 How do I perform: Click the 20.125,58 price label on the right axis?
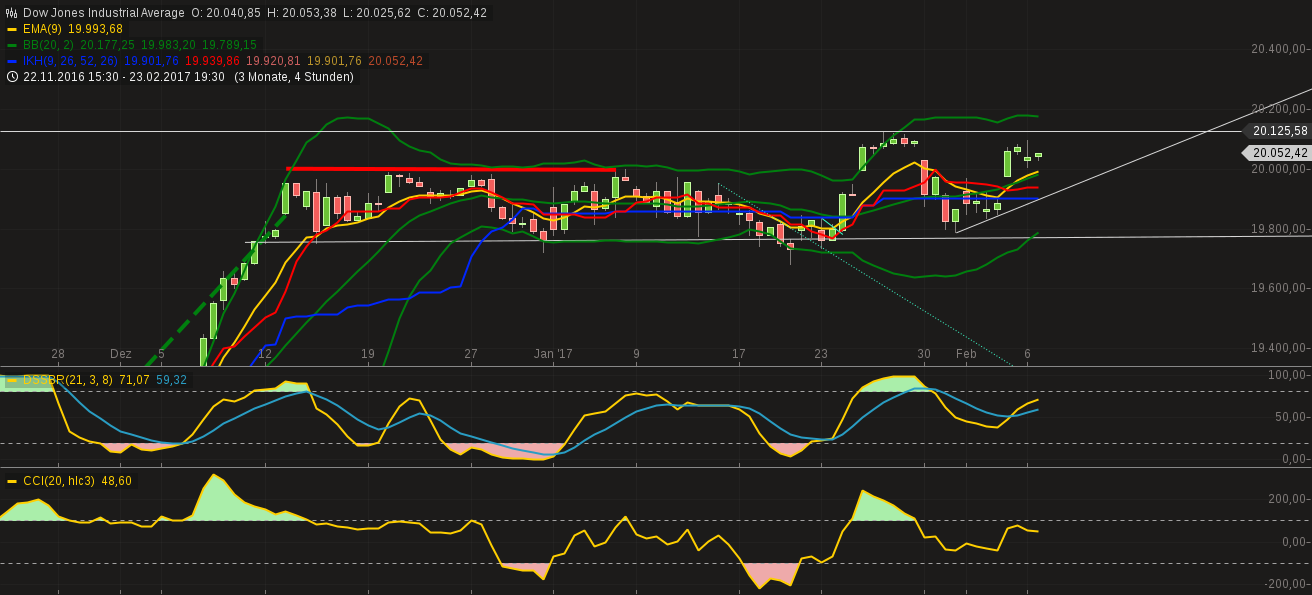click(1279, 131)
